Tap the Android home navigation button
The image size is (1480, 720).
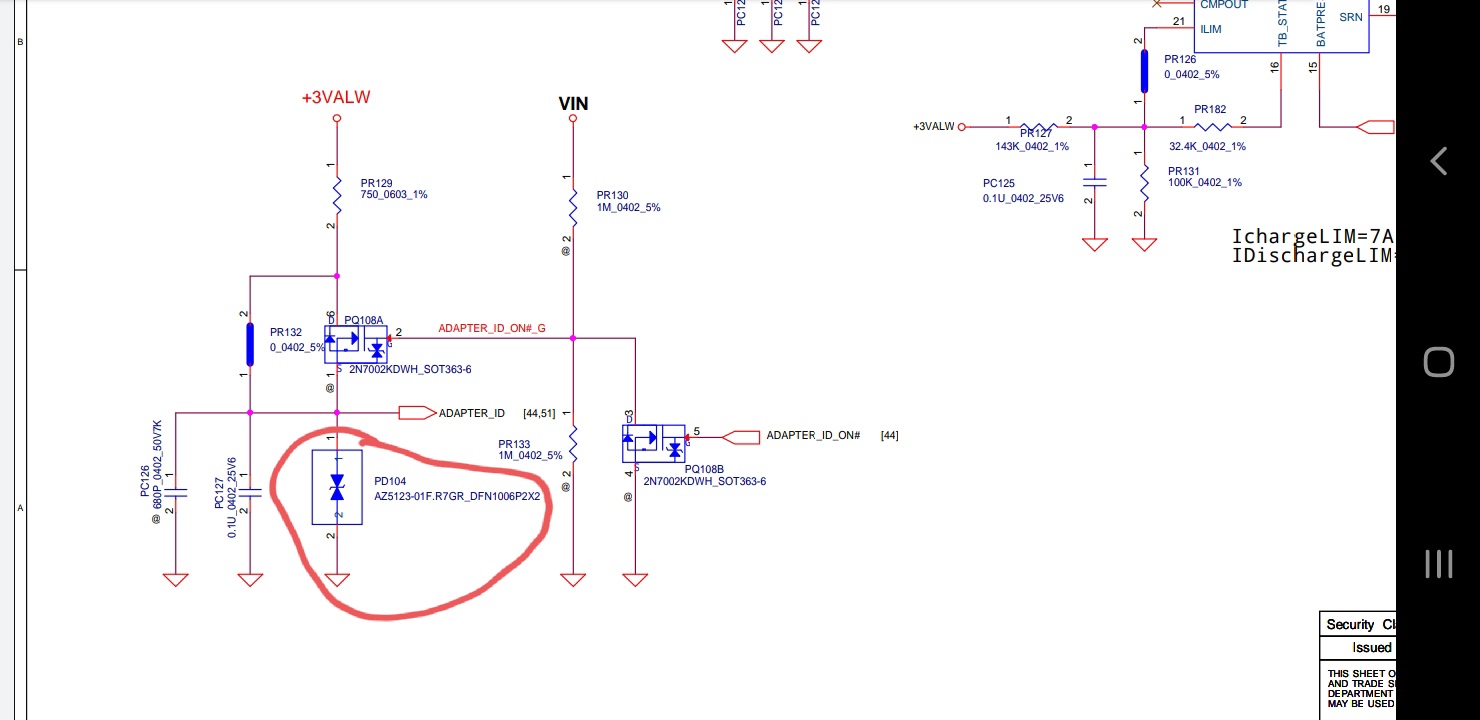[1438, 362]
